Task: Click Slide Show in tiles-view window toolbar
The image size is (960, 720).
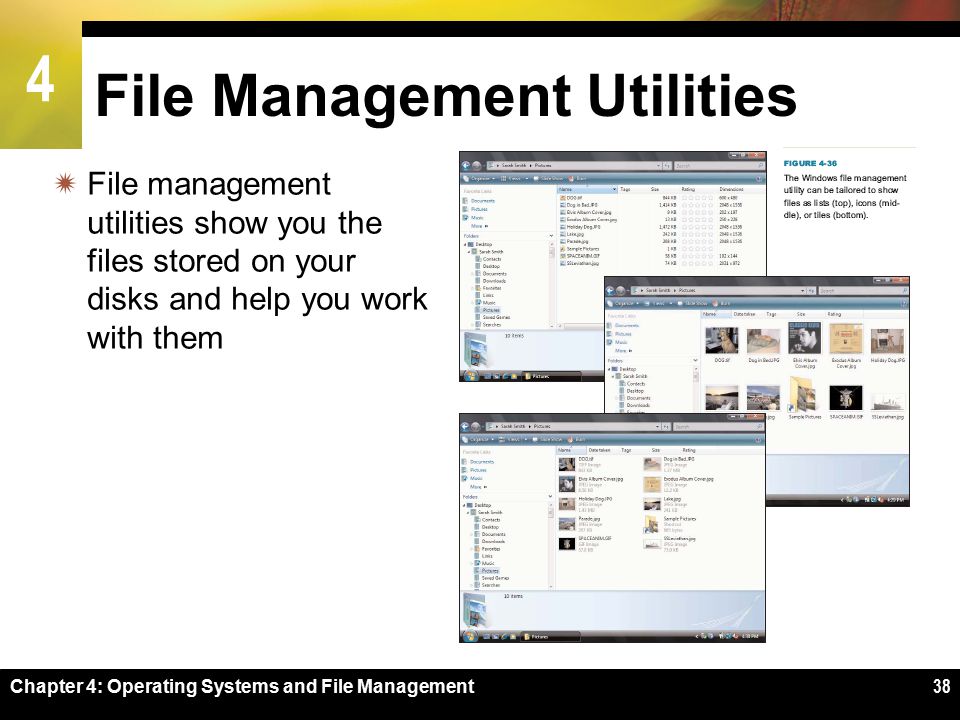Action: click(548, 440)
